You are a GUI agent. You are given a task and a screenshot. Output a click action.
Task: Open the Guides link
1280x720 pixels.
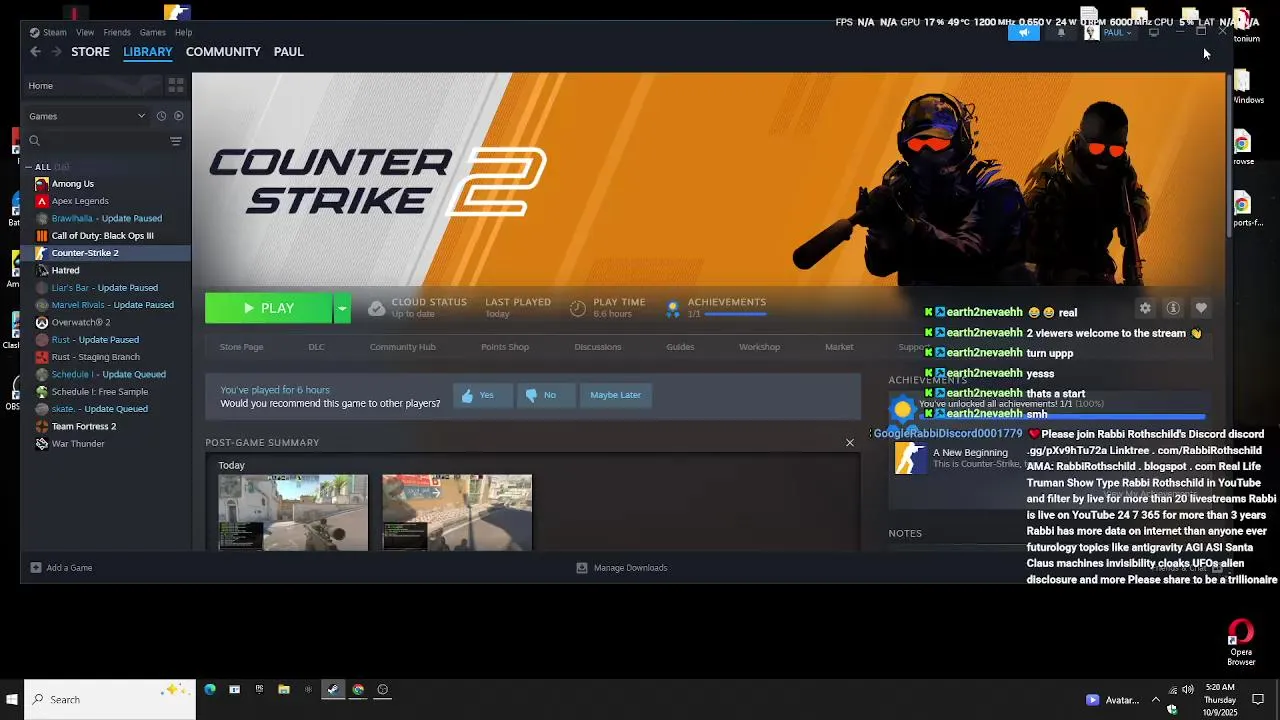pos(680,347)
